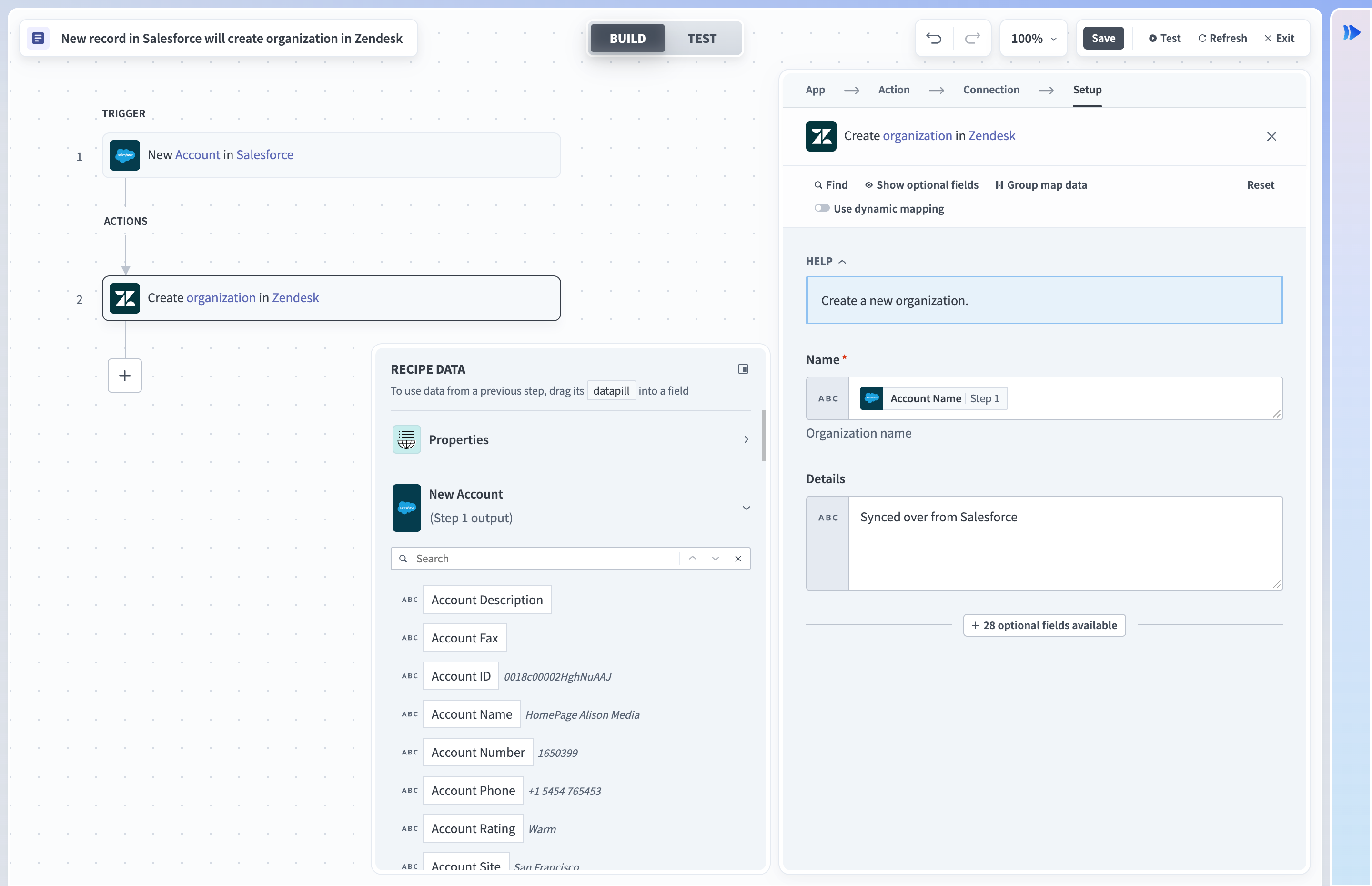Select the Account Fax datapill
This screenshot has height=886, width=1372.
point(464,638)
